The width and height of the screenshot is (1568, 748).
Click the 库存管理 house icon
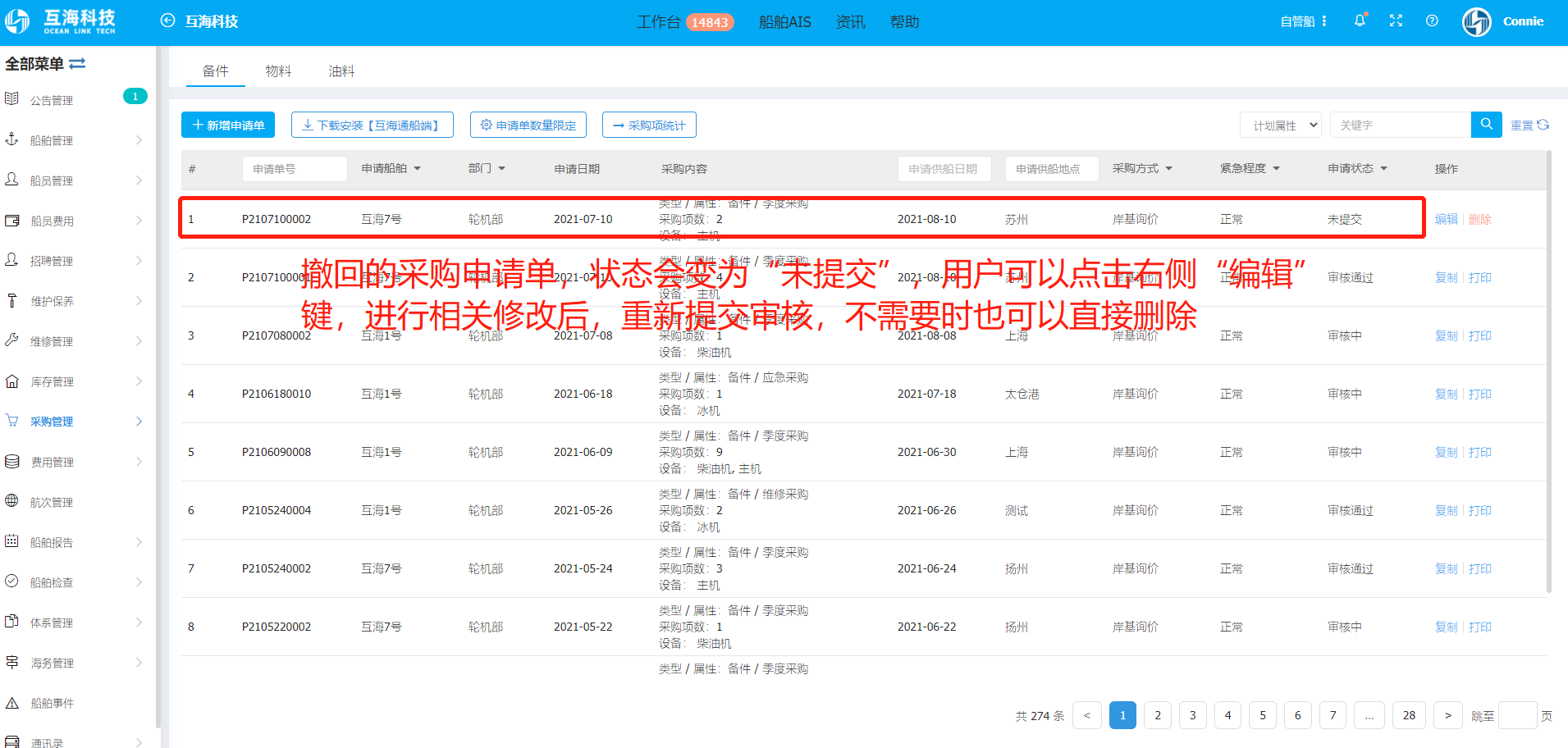(x=12, y=381)
